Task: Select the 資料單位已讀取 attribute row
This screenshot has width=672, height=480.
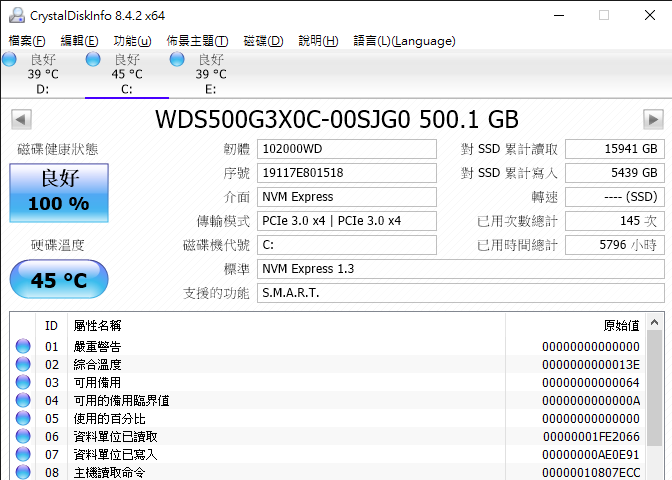Action: click(x=328, y=436)
